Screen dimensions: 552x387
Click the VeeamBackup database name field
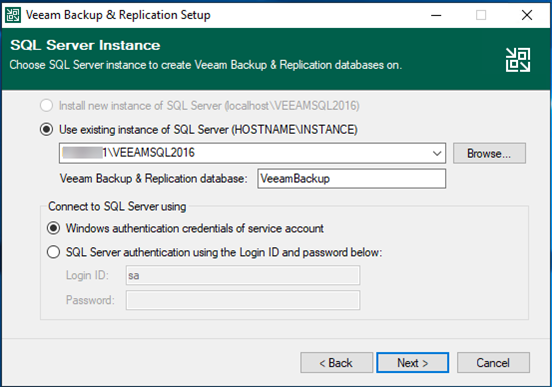pos(351,179)
